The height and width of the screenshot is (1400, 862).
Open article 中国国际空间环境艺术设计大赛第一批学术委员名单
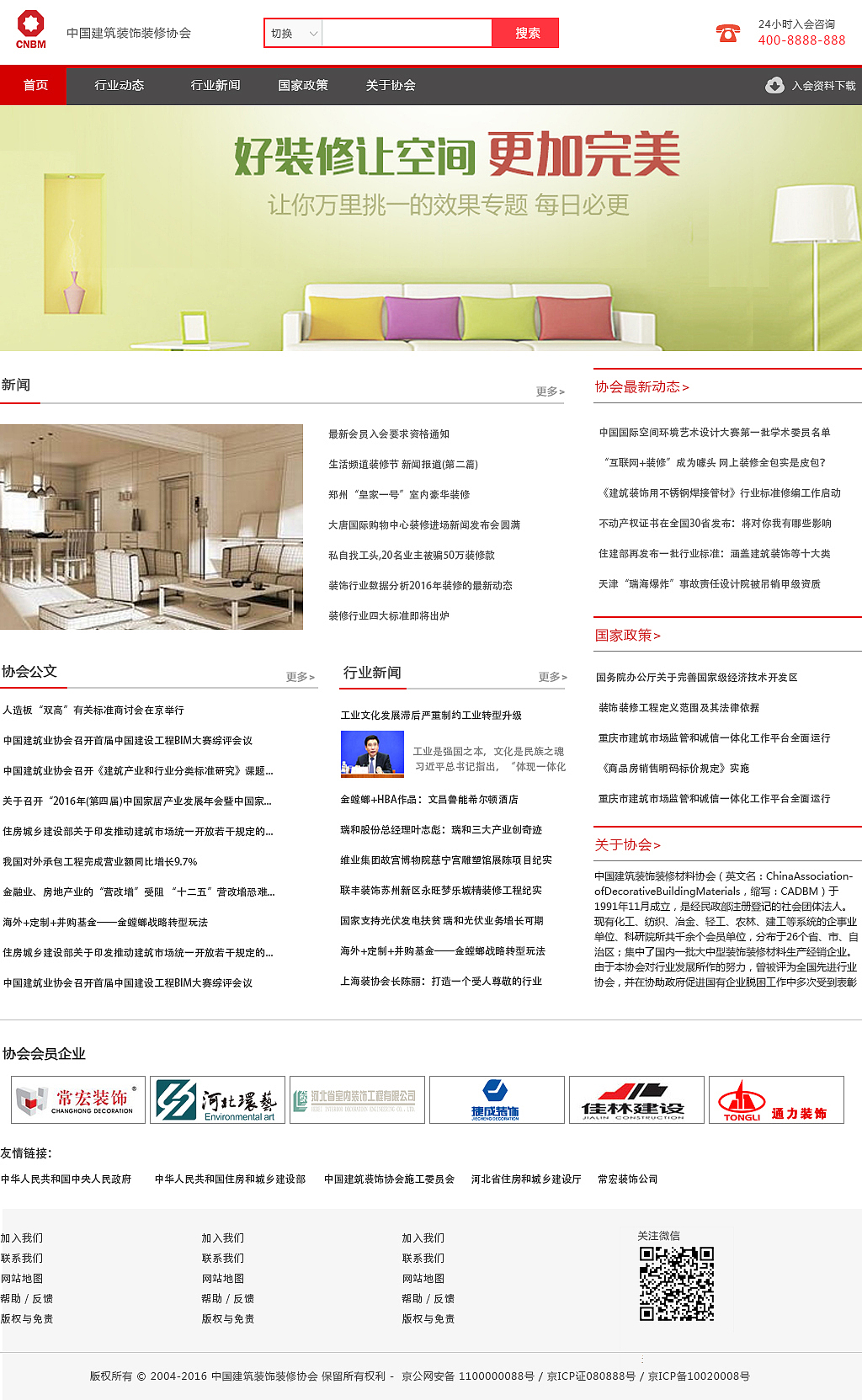[715, 433]
